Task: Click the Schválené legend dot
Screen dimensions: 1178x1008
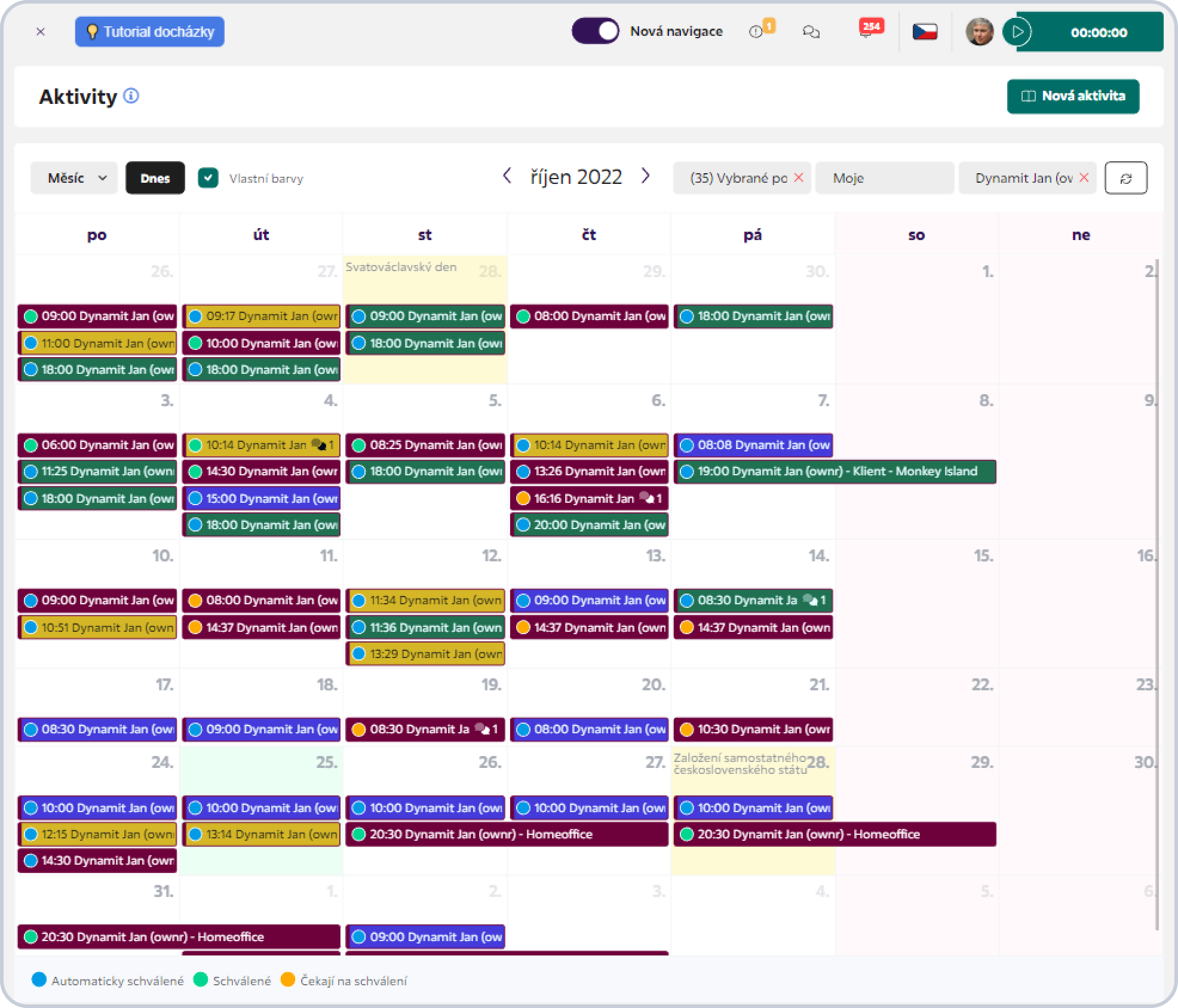Action: 201,980
